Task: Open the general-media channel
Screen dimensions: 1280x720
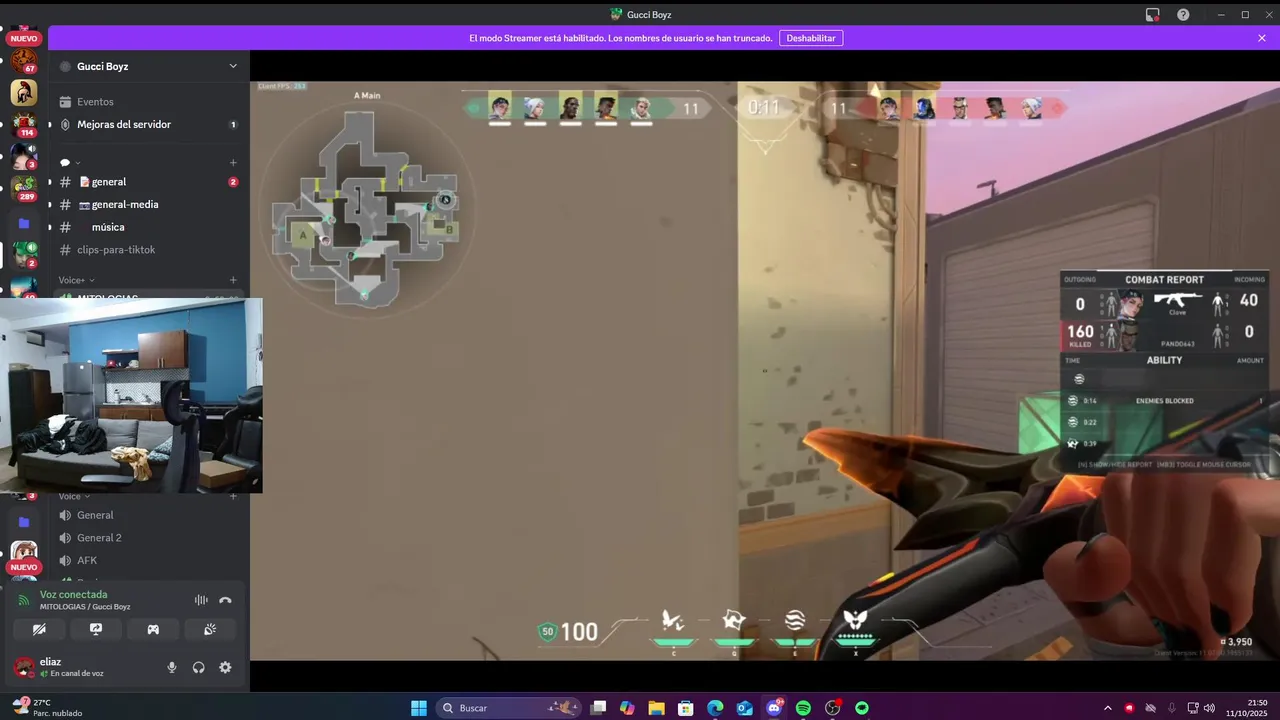Action: [x=149, y=205]
